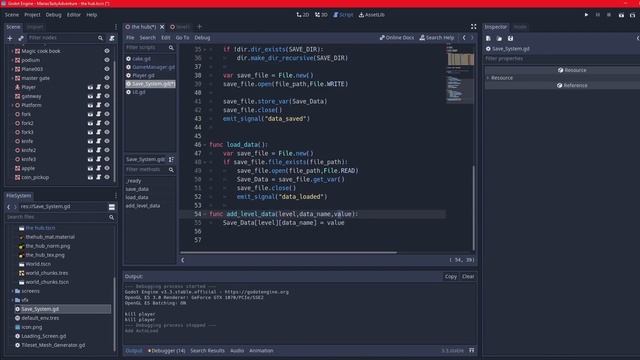This screenshot has height=360, width=640.
Task: Toggle alphabetical sorting of methods list
Action: [171, 159]
